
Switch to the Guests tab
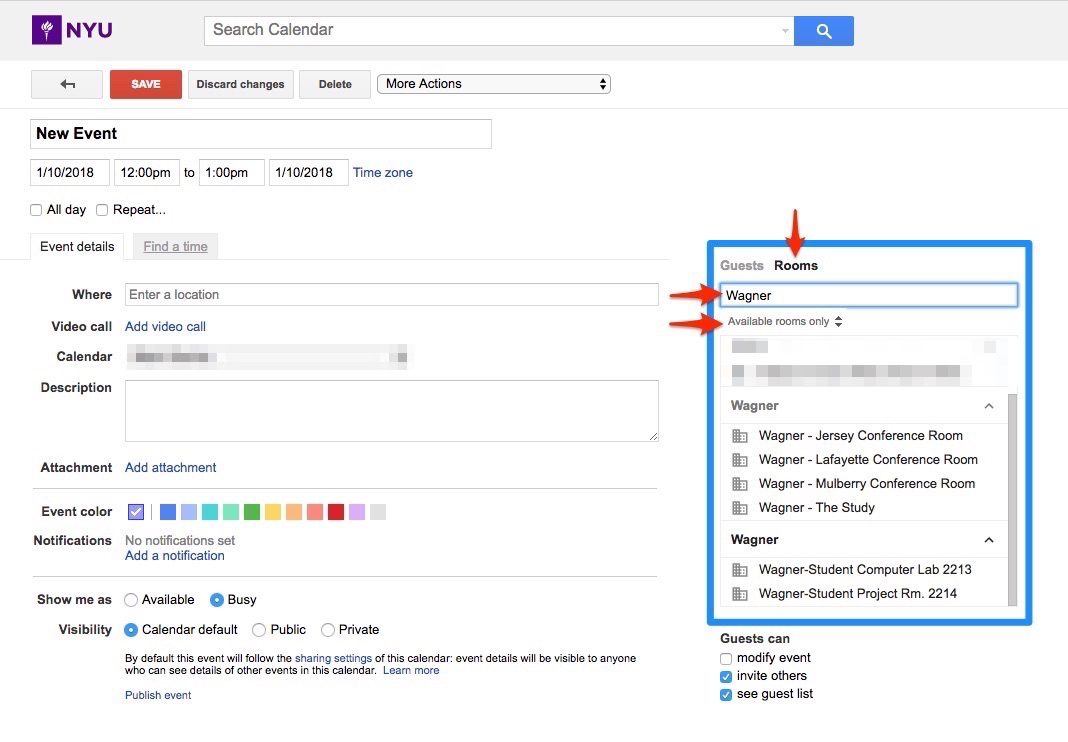pos(741,266)
